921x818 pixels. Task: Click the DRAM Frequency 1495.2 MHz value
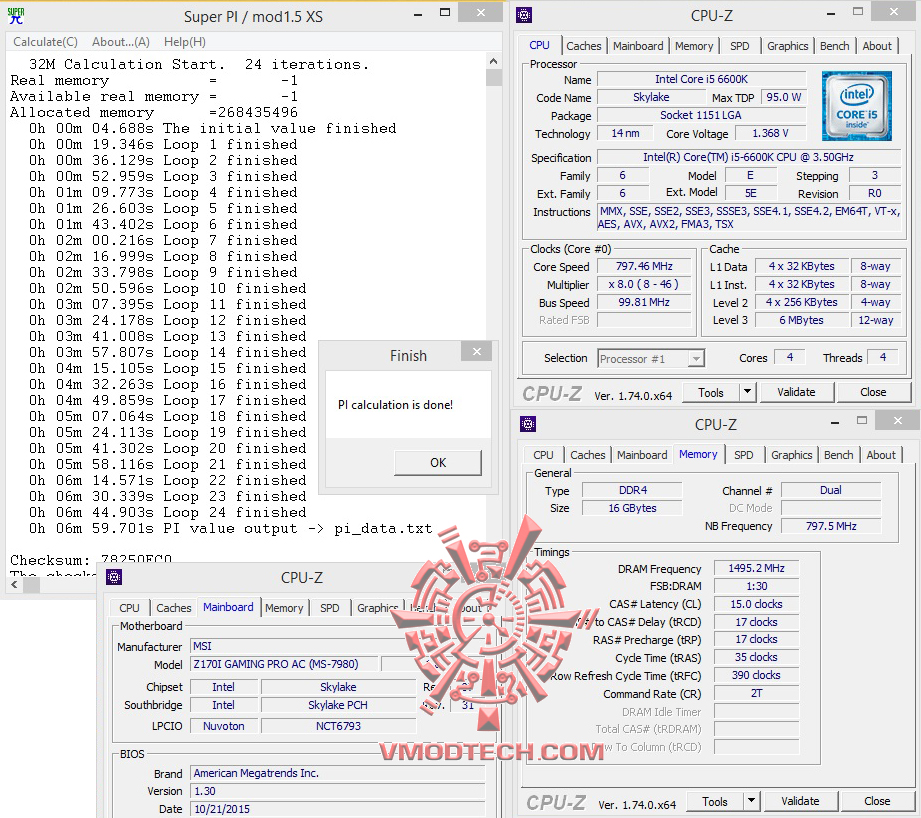[x=757, y=568]
